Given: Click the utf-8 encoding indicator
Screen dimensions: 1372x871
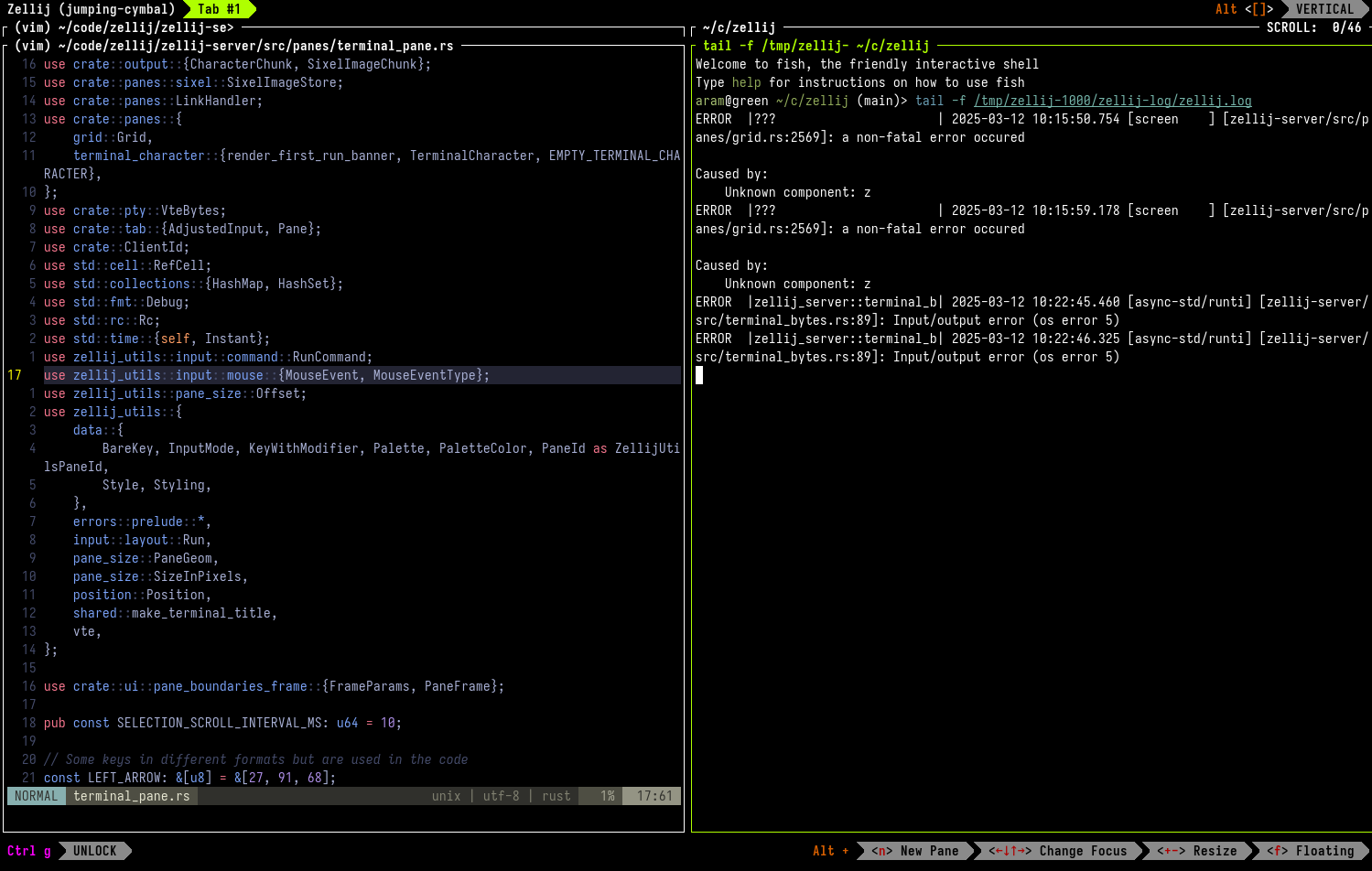Looking at the screenshot, I should tap(502, 796).
